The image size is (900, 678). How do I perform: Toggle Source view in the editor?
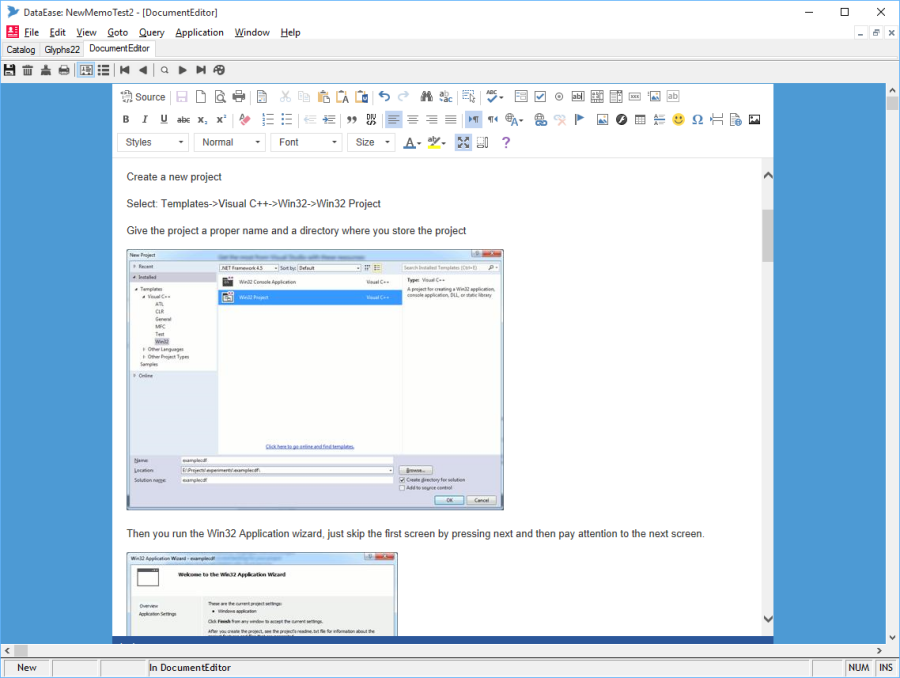[x=143, y=97]
